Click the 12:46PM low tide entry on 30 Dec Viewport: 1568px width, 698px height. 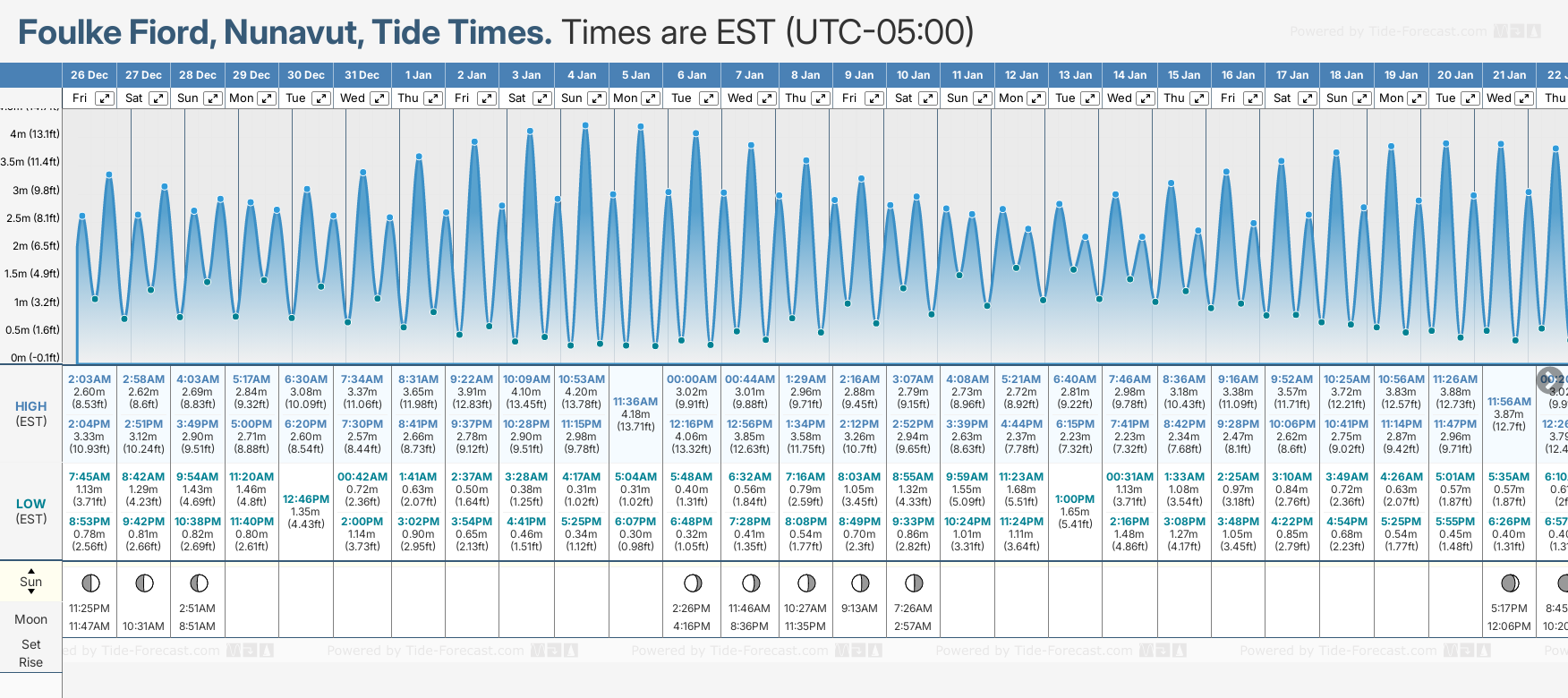coord(306,511)
